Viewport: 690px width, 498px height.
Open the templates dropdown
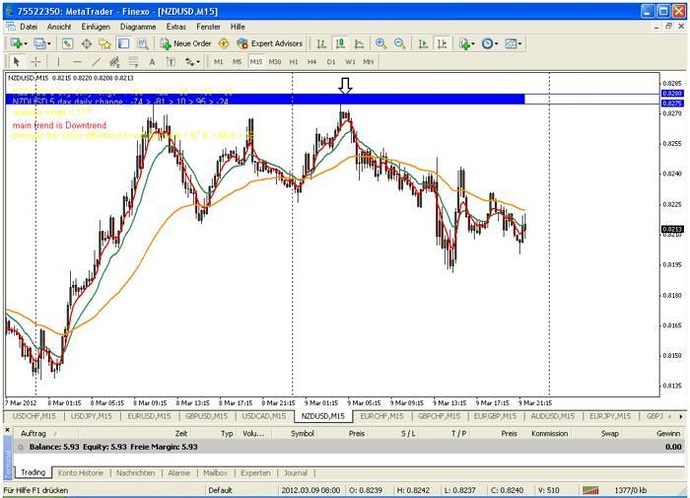513,44
